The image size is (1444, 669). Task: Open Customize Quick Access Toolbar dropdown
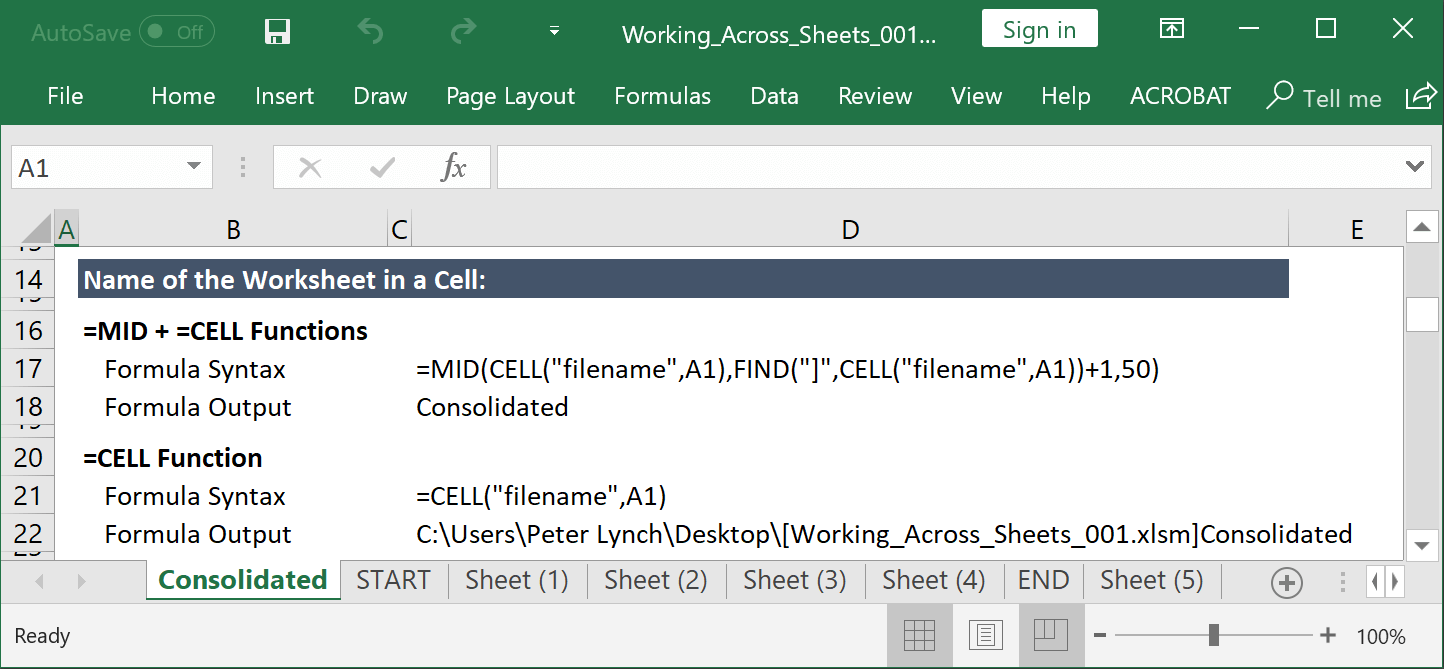(554, 32)
